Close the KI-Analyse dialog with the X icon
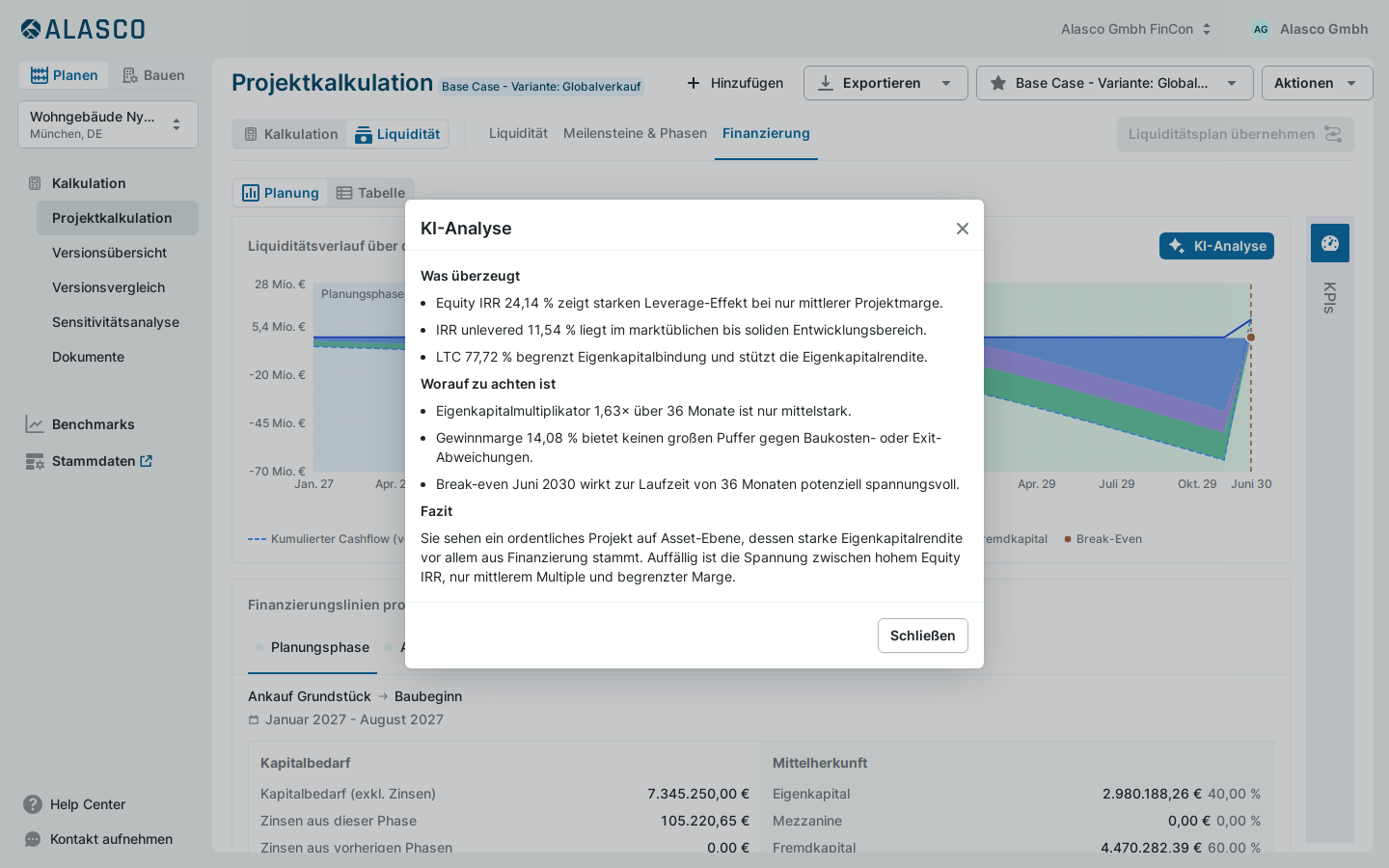Screen dimensions: 1389x868 962,229
